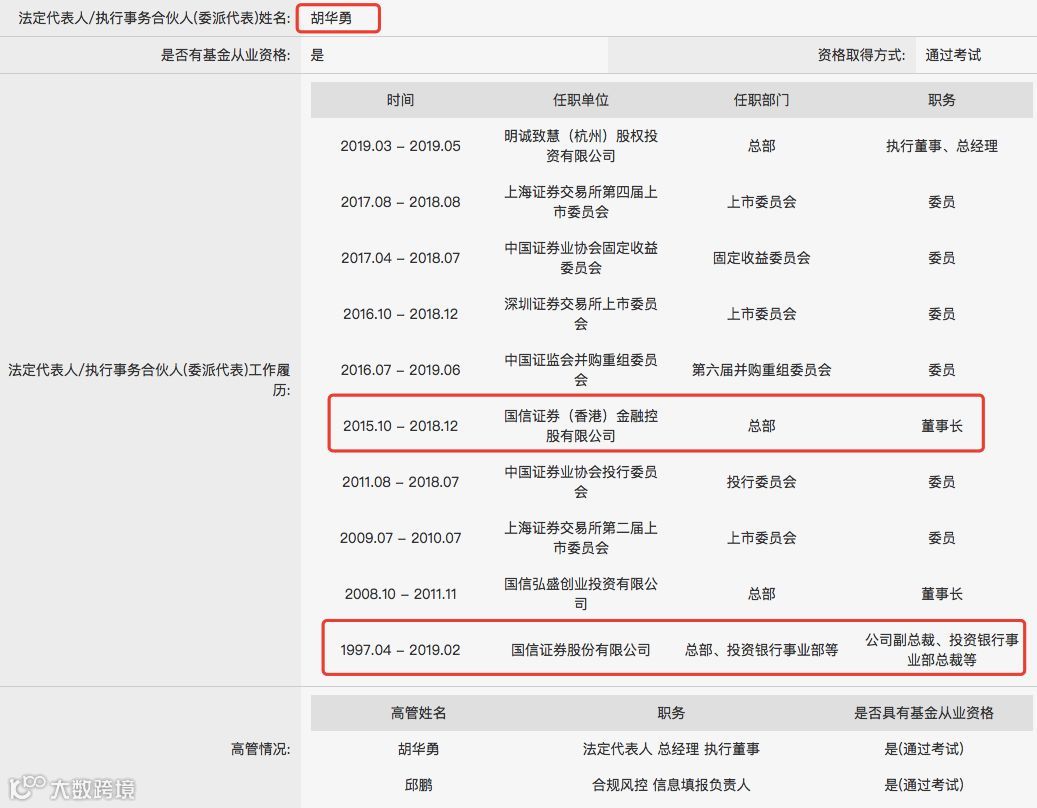Image resolution: width=1037 pixels, height=808 pixels.
Task: Click 中国证券业协会固定收益委员会 cell
Action: click(581, 258)
